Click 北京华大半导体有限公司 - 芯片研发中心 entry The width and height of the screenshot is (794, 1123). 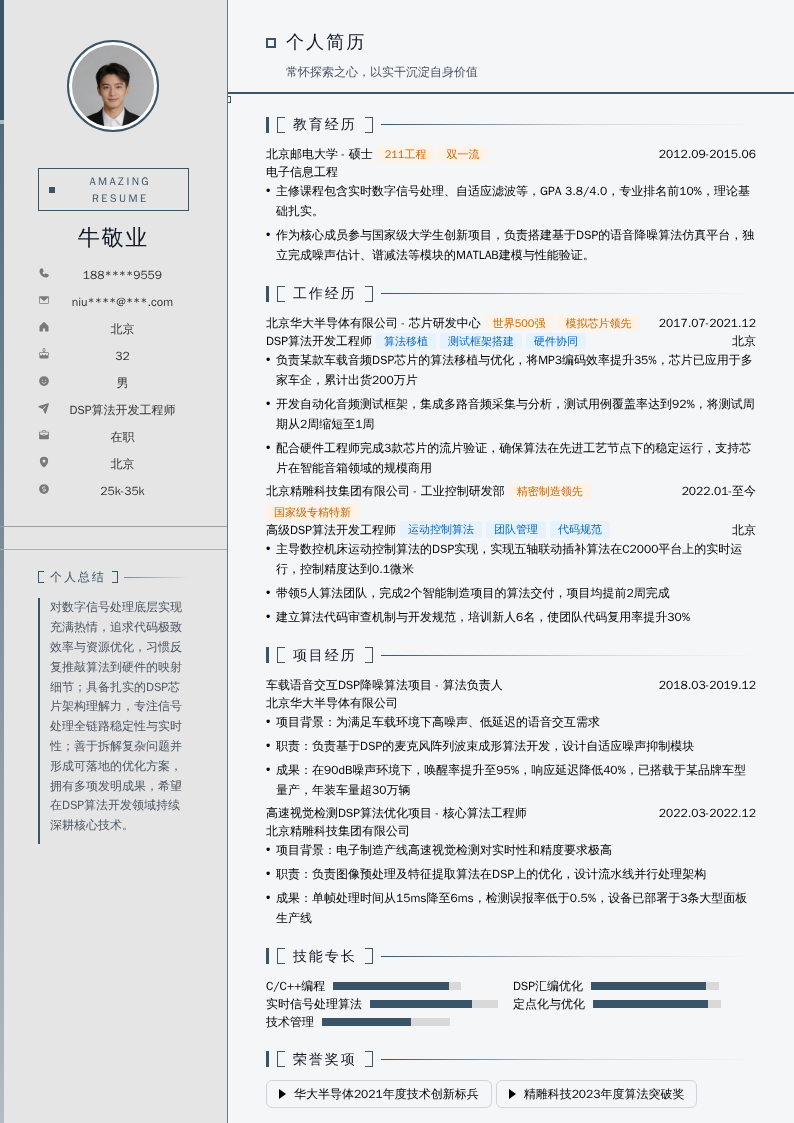(373, 323)
